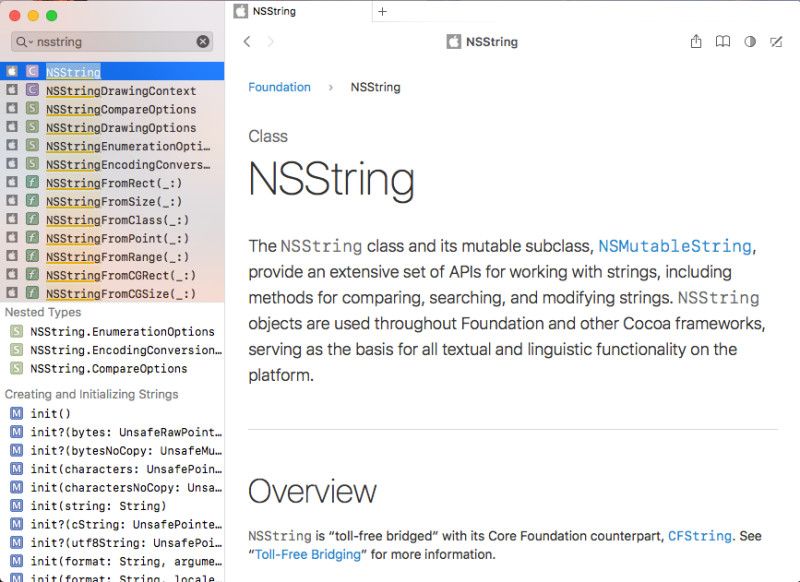The height and width of the screenshot is (582, 800).
Task: Open the Toll-Free Bridging link
Action: (x=308, y=554)
